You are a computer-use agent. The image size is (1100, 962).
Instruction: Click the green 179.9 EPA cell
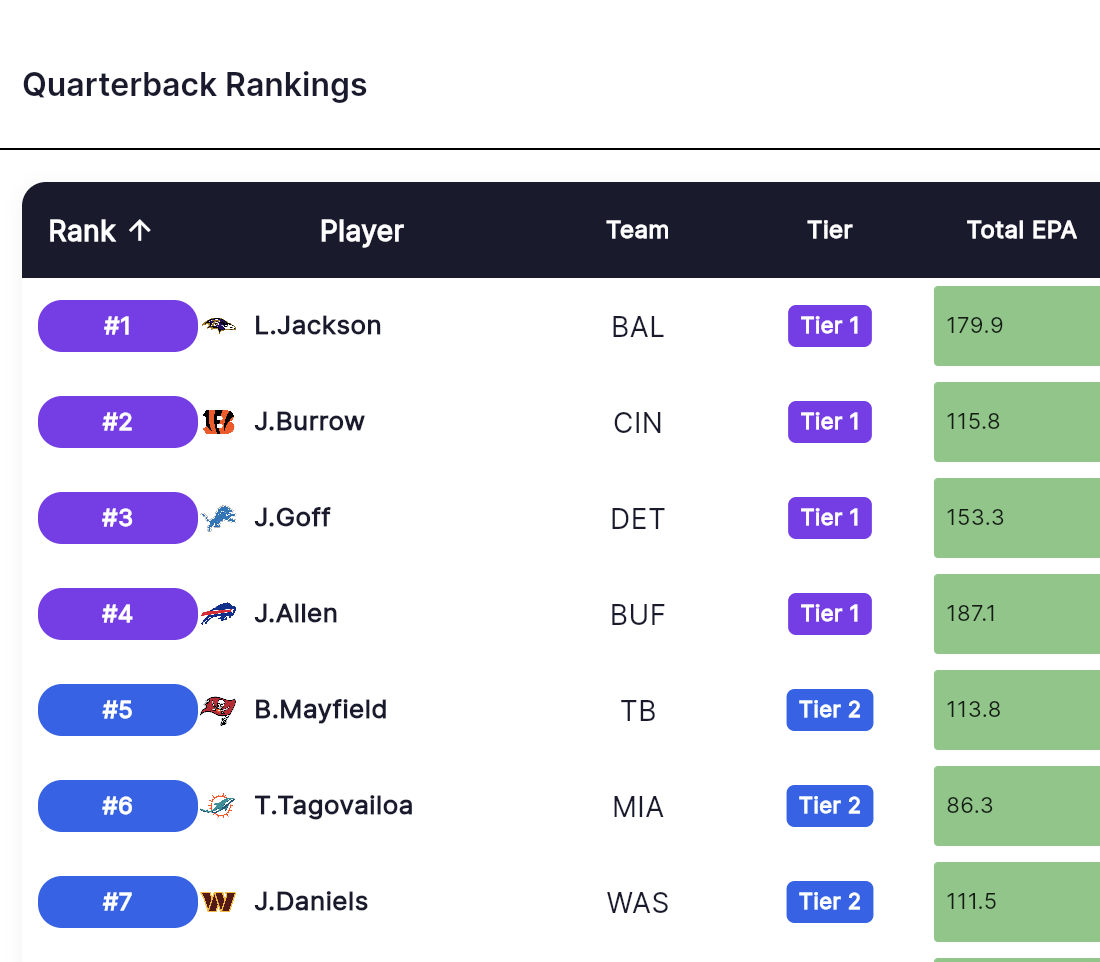pos(1017,326)
